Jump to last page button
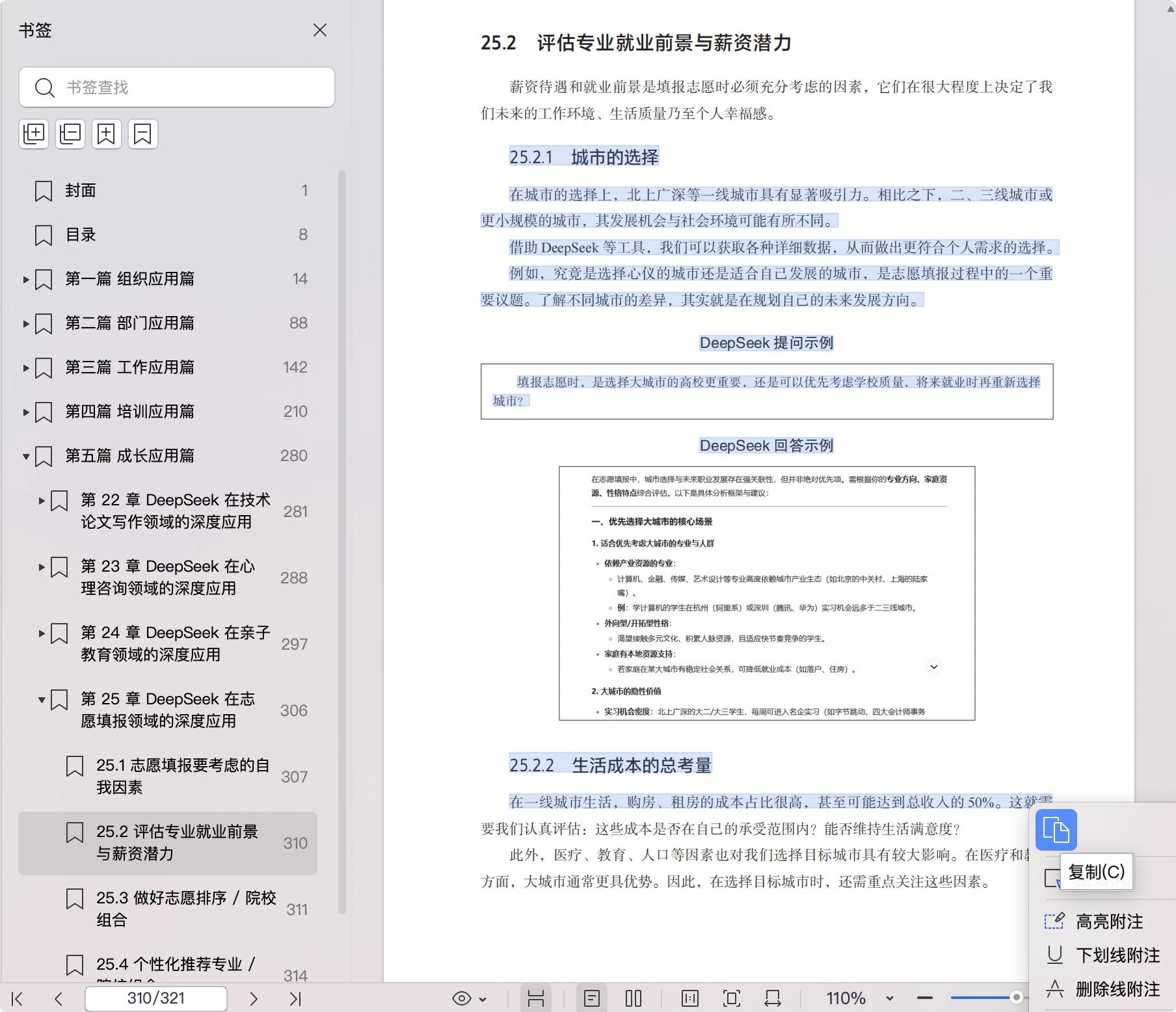1176x1012 pixels. (x=295, y=998)
